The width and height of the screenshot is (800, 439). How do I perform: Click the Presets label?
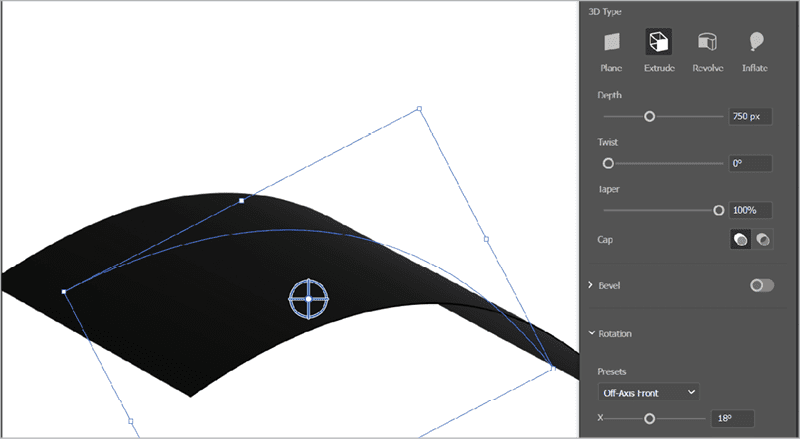(x=612, y=372)
